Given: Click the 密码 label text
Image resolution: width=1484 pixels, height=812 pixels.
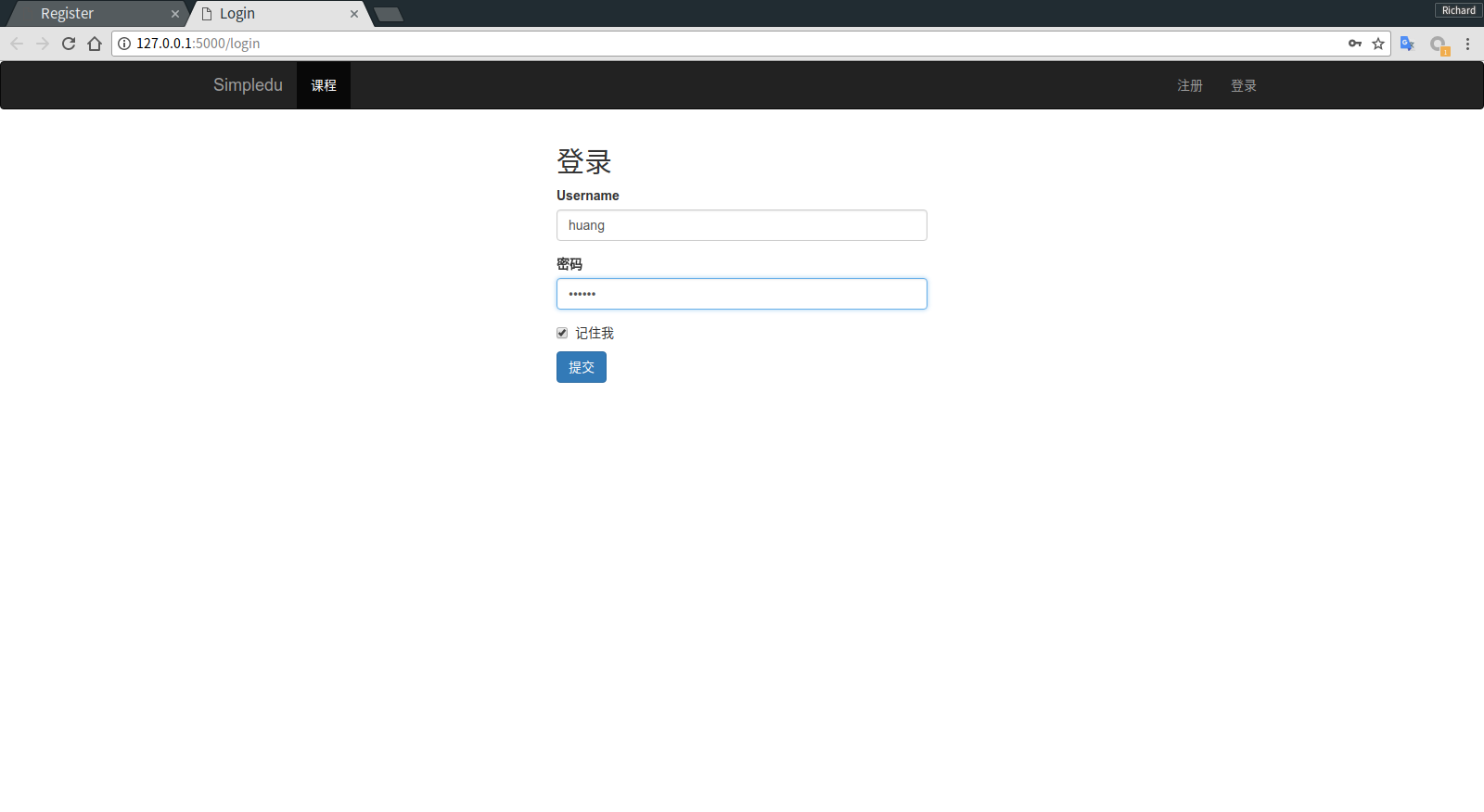Looking at the screenshot, I should [569, 264].
